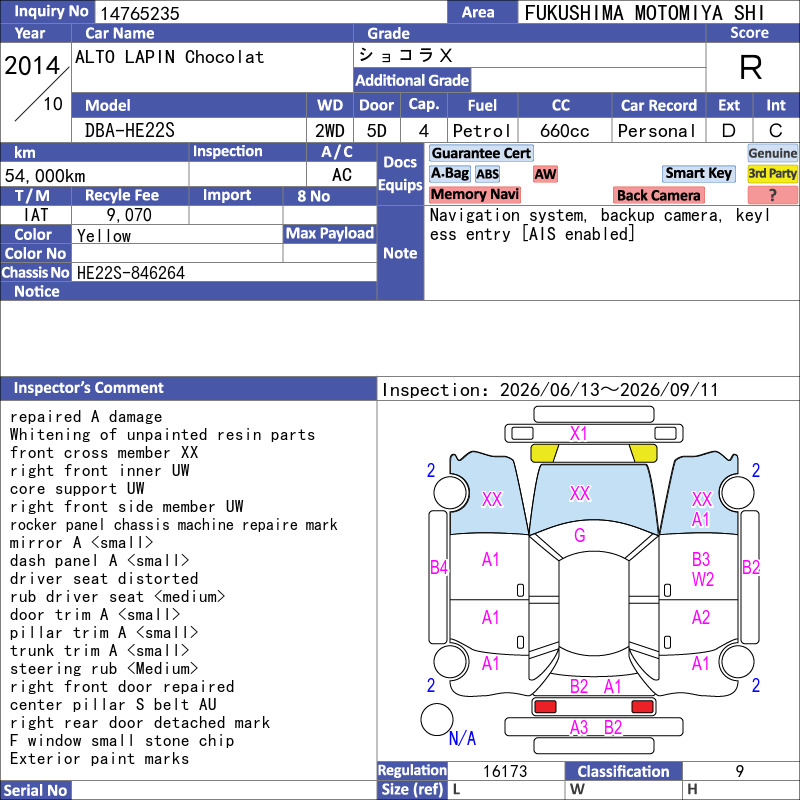
Task: Click the comment 'right front door repaired'
Action: (122, 686)
